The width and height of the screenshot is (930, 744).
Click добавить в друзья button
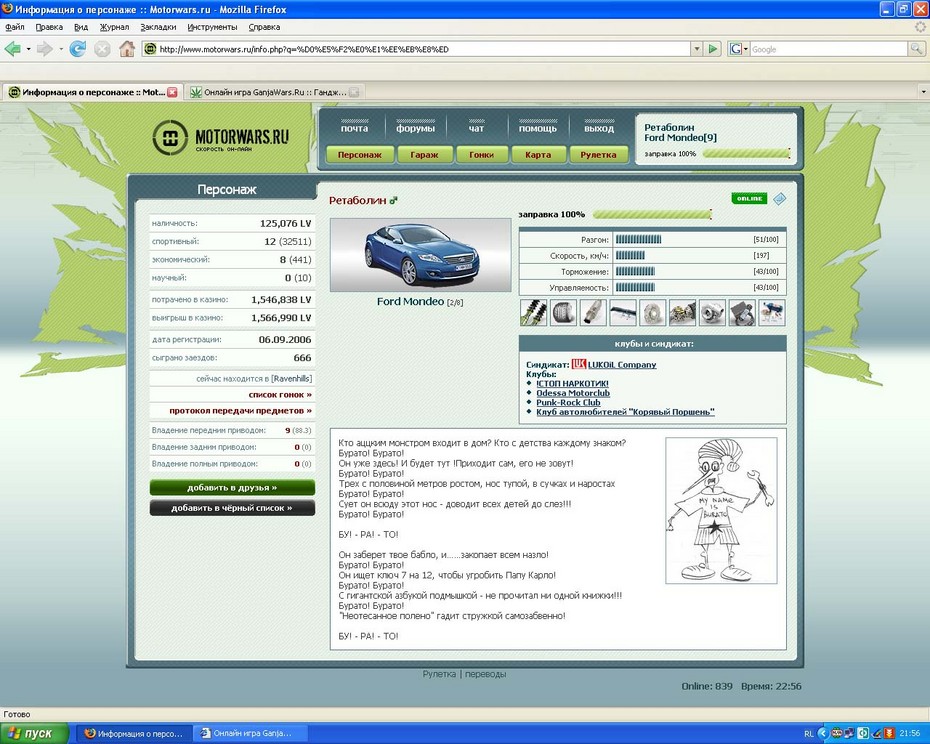coord(232,488)
